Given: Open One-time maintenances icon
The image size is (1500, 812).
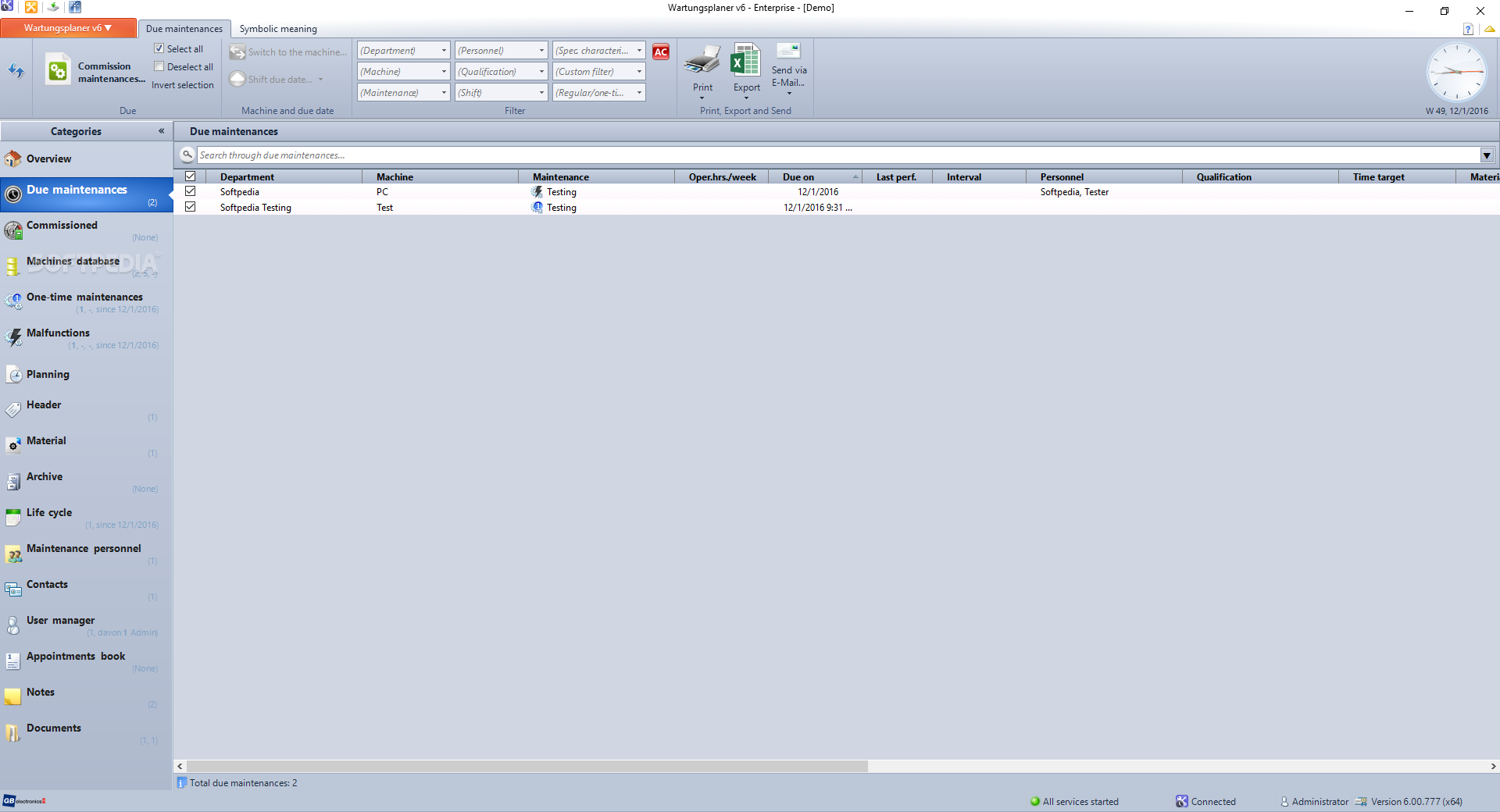Looking at the screenshot, I should click(13, 302).
